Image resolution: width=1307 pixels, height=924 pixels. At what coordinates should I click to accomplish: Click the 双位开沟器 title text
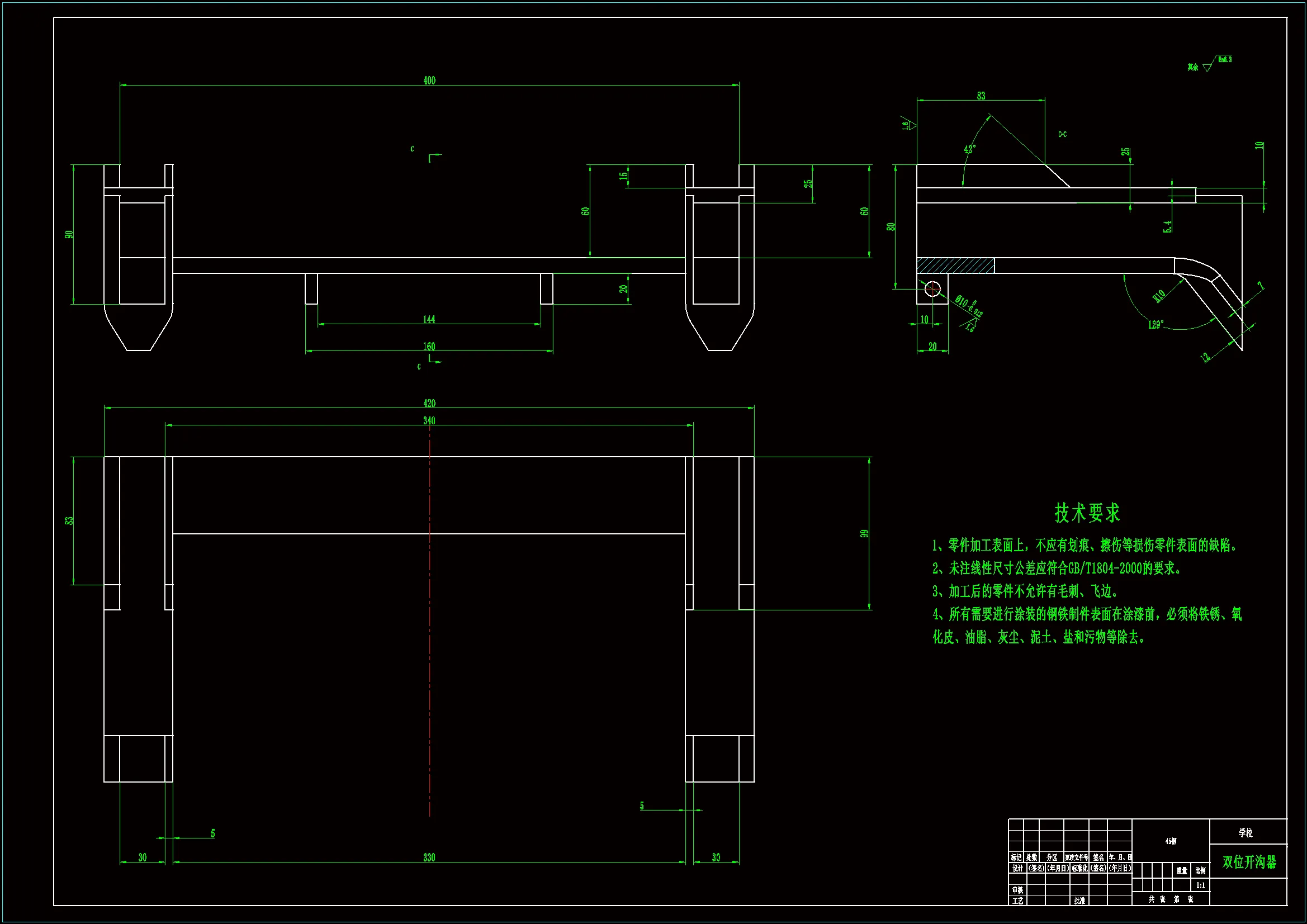point(1249,862)
